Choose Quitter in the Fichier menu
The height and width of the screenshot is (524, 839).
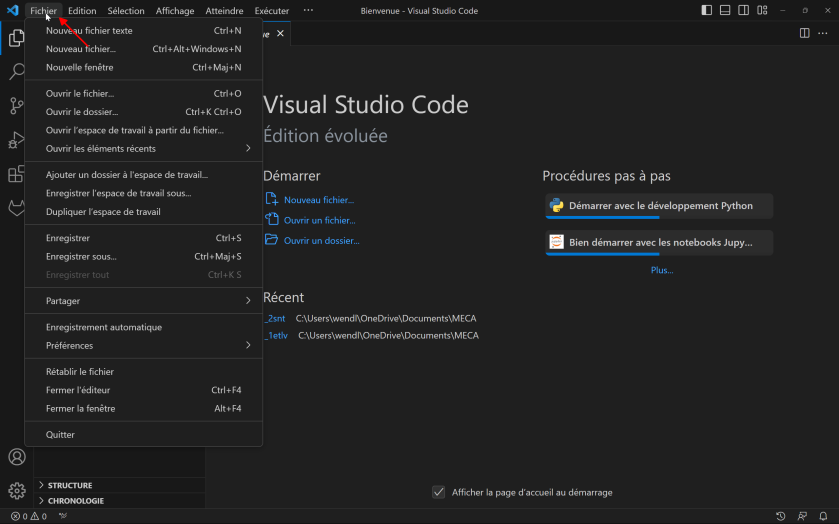(x=143, y=435)
